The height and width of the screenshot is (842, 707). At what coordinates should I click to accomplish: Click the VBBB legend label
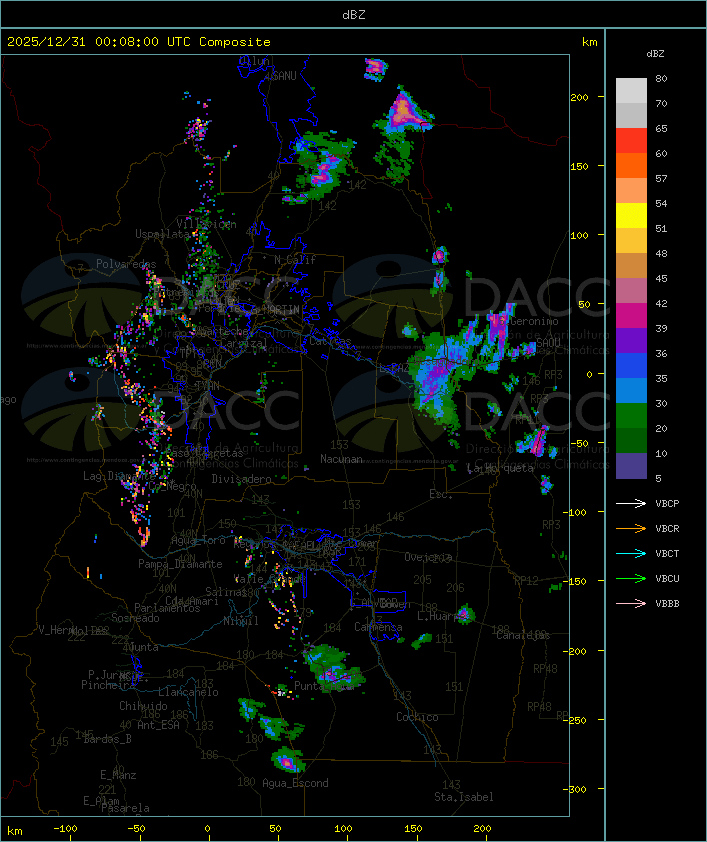coord(667,603)
